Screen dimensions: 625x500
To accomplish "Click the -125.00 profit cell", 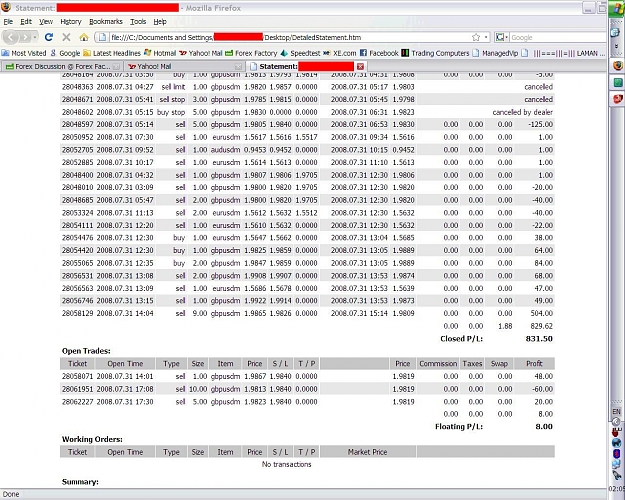I will 540,124.
